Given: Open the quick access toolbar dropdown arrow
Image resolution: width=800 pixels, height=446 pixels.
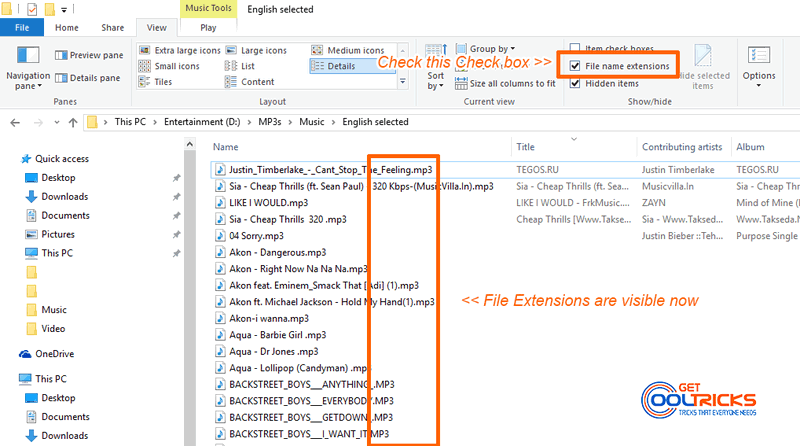Looking at the screenshot, I should coord(64,9).
